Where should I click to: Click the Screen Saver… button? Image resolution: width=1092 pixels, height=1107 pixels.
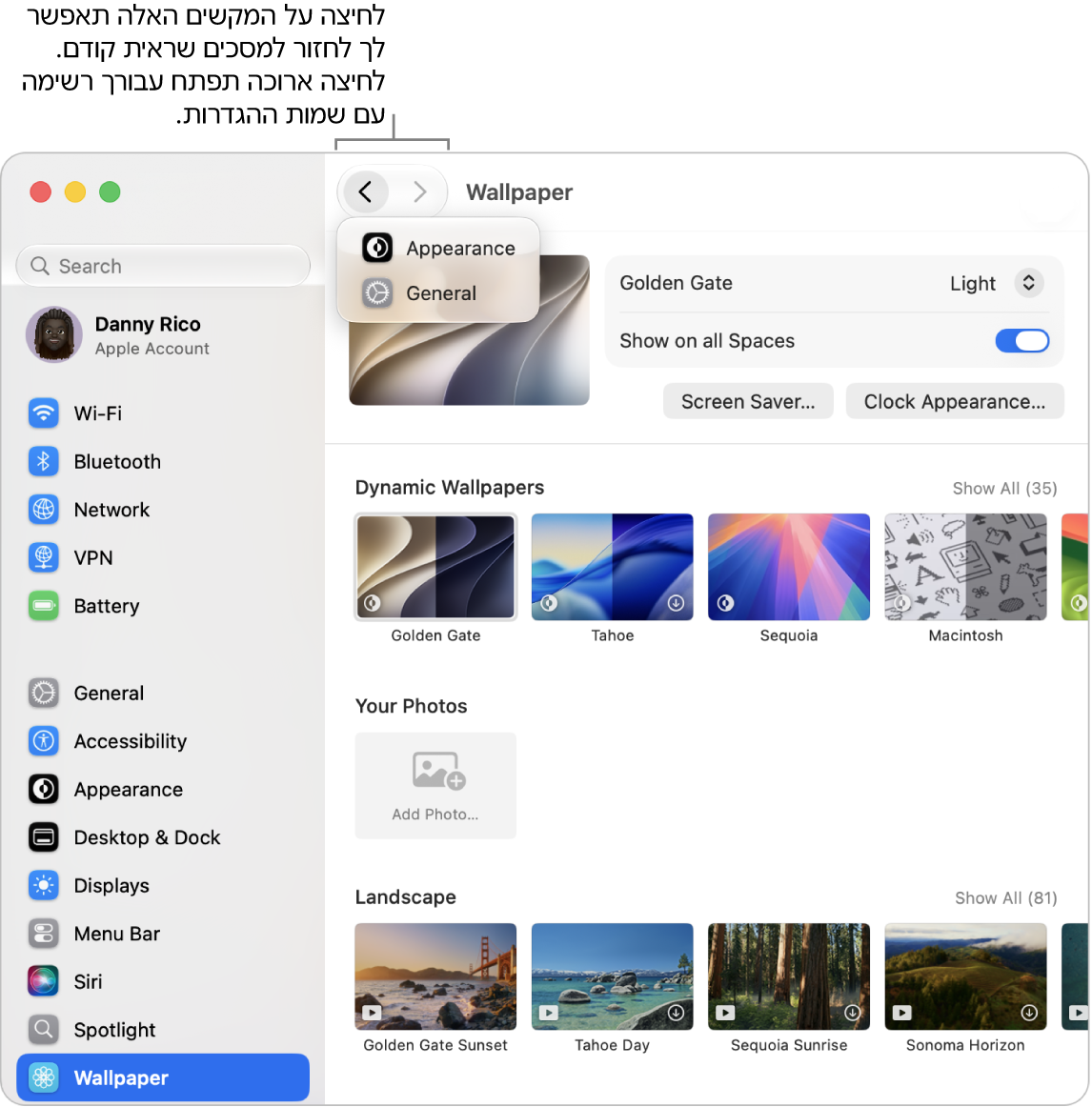pos(748,401)
